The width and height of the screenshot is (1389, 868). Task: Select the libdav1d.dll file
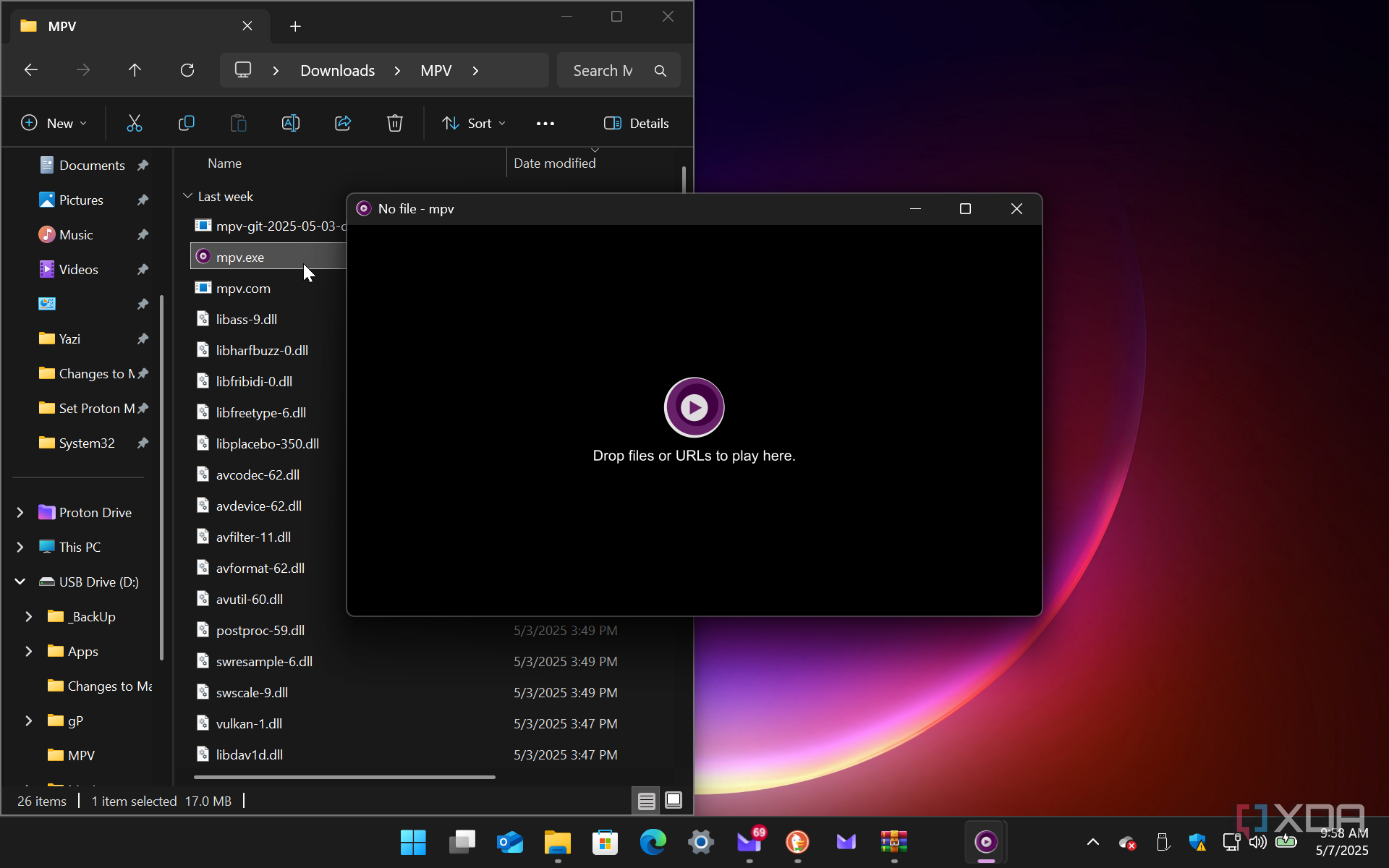coord(249,755)
